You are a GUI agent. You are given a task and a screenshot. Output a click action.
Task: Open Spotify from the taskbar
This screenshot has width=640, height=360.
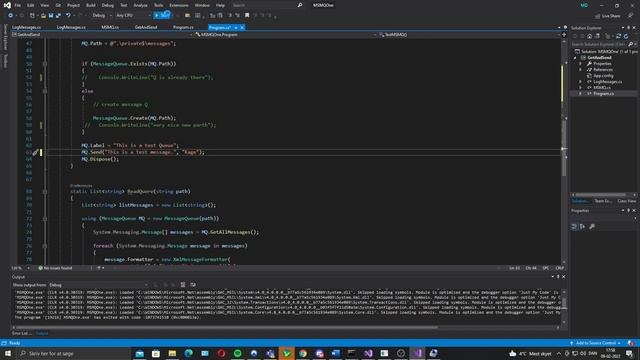238,353
